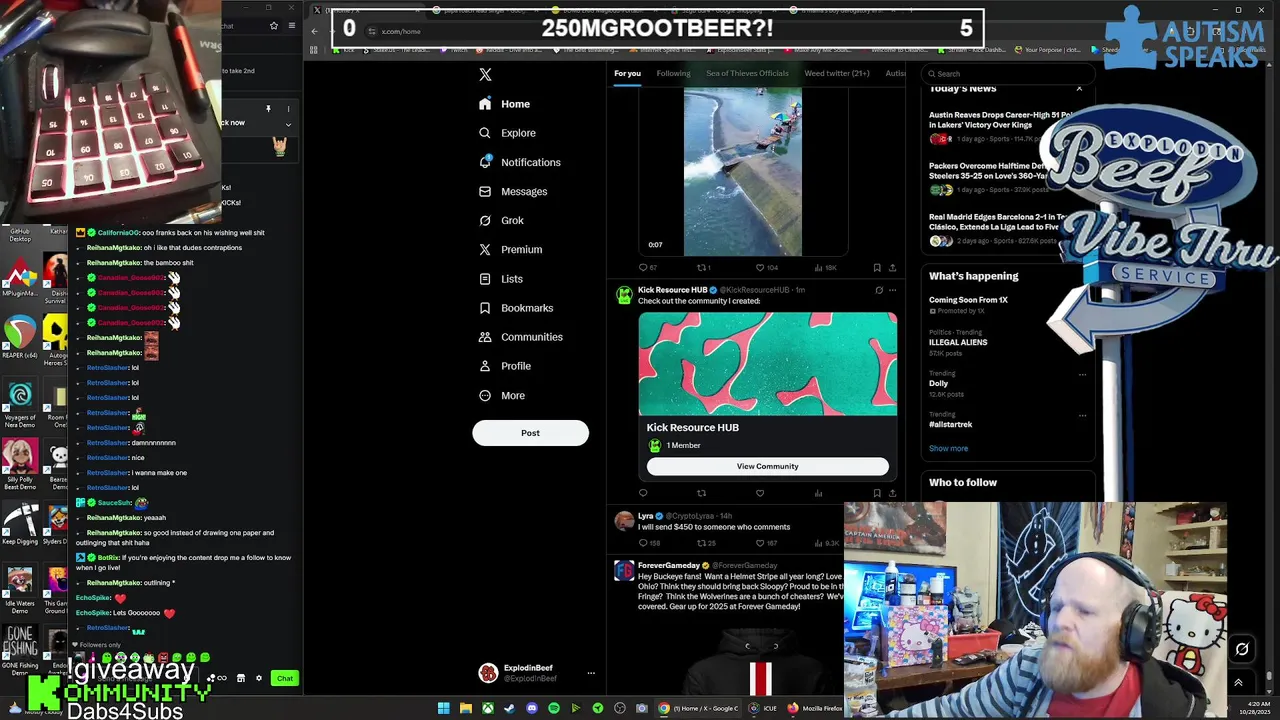Screen dimensions: 1280x720
Task: Repost the water slide video post
Action: tap(702, 268)
